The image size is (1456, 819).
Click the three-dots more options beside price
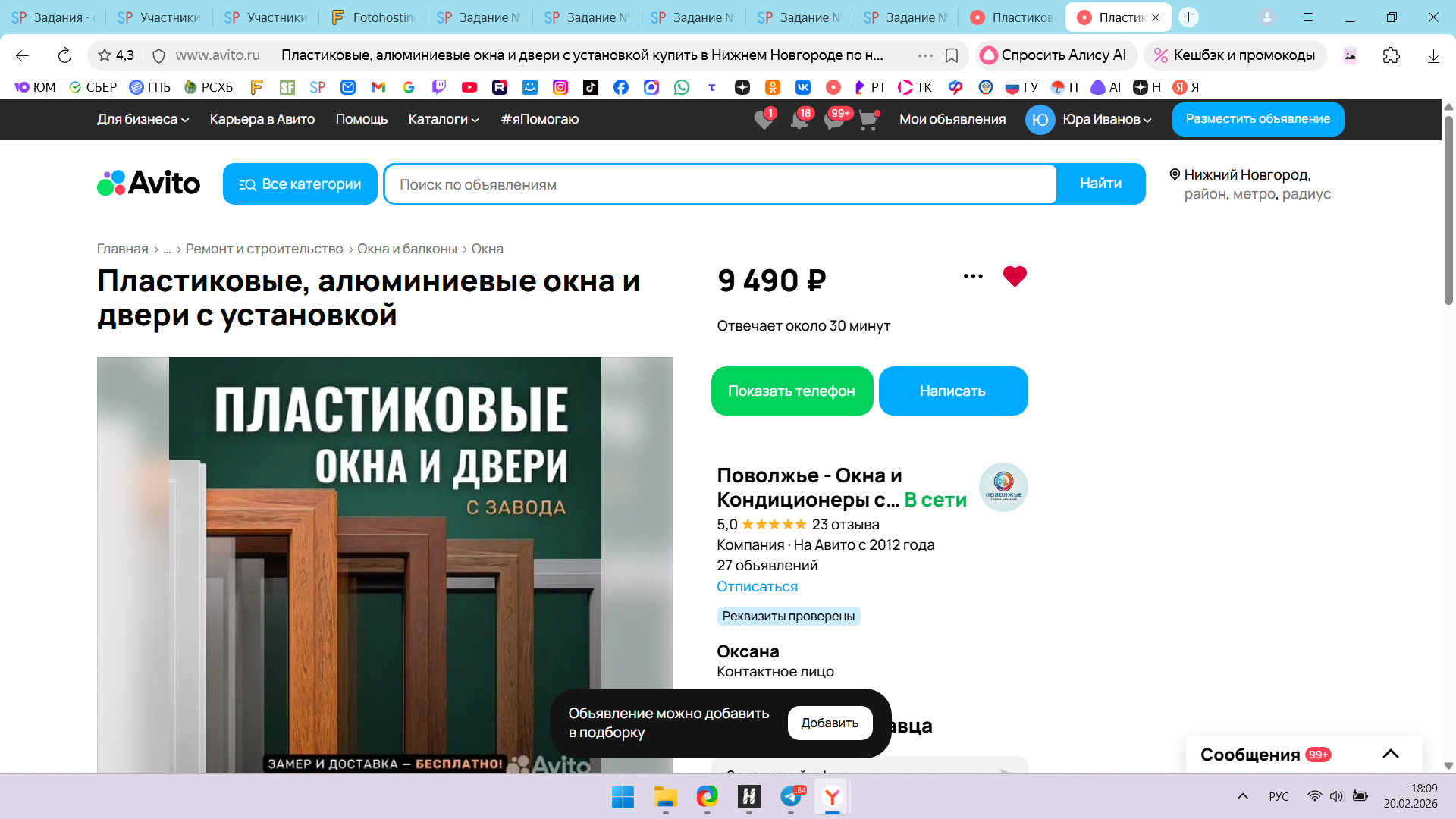click(x=973, y=277)
